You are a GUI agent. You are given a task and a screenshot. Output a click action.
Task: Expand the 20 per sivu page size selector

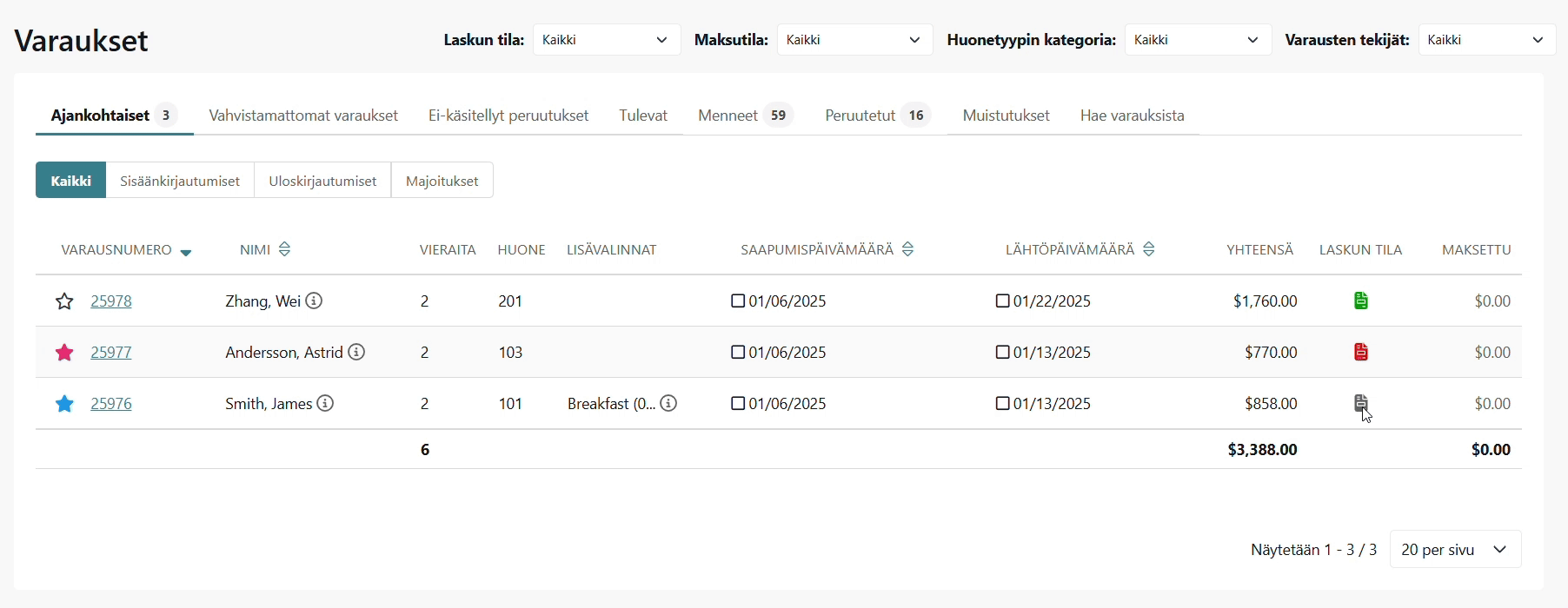tap(1455, 549)
